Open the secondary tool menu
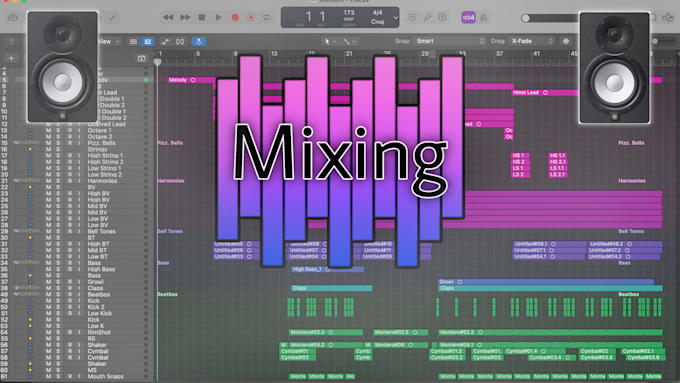This screenshot has height=383, width=680. point(349,42)
